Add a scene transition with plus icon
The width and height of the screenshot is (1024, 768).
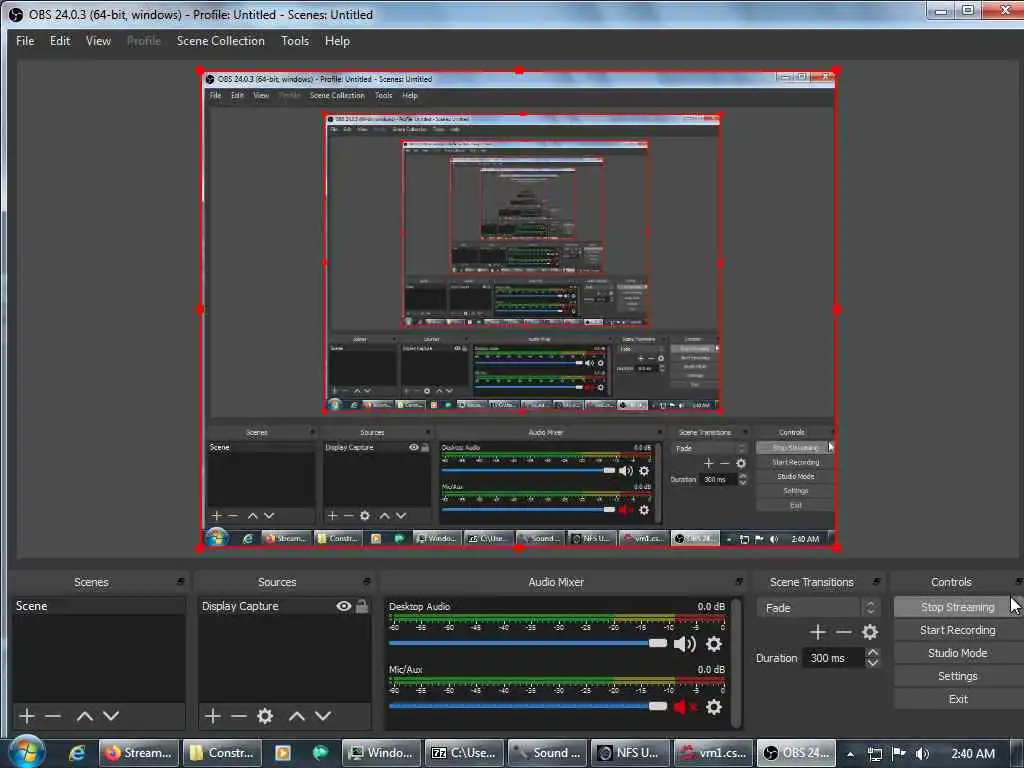817,632
